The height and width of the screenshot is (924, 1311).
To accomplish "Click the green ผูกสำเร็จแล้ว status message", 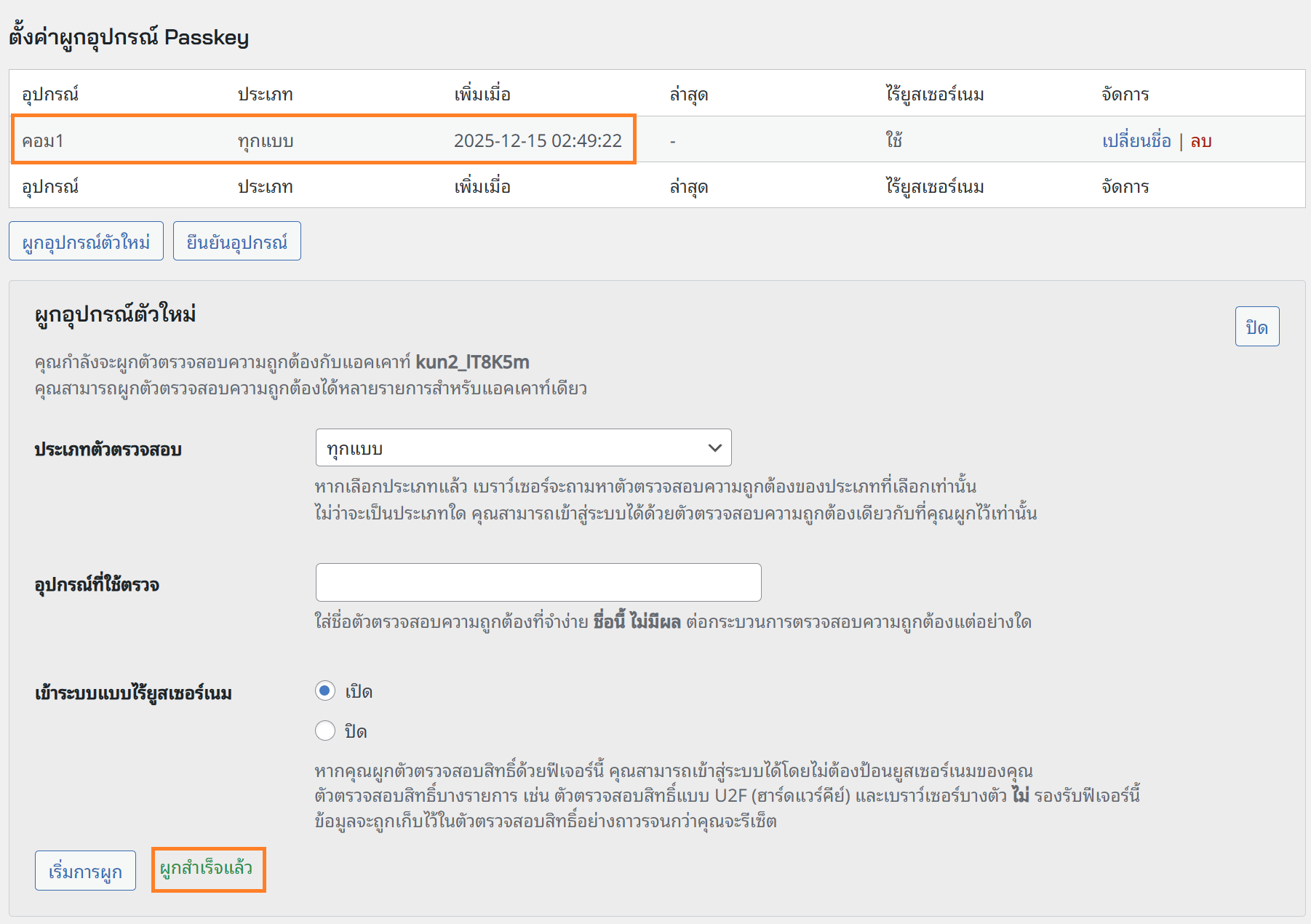I will point(207,869).
